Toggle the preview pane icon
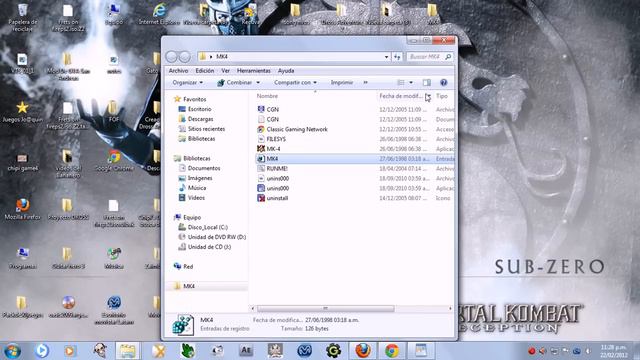The image size is (640, 360). tap(427, 82)
